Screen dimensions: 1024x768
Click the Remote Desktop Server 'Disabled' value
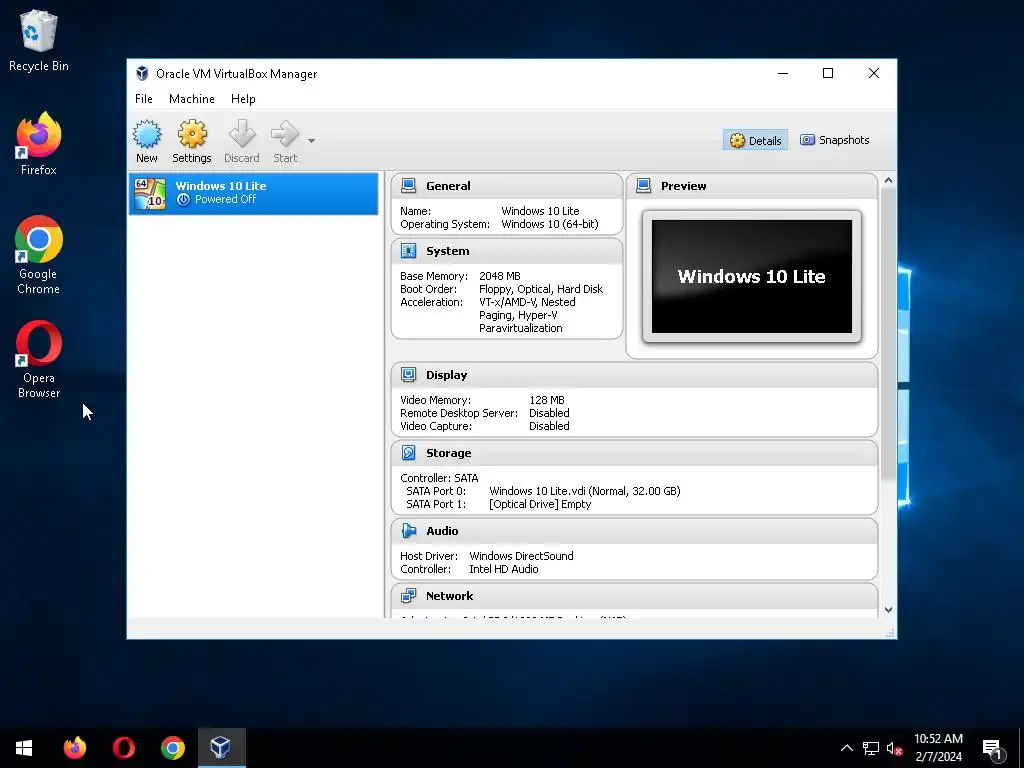click(x=549, y=413)
